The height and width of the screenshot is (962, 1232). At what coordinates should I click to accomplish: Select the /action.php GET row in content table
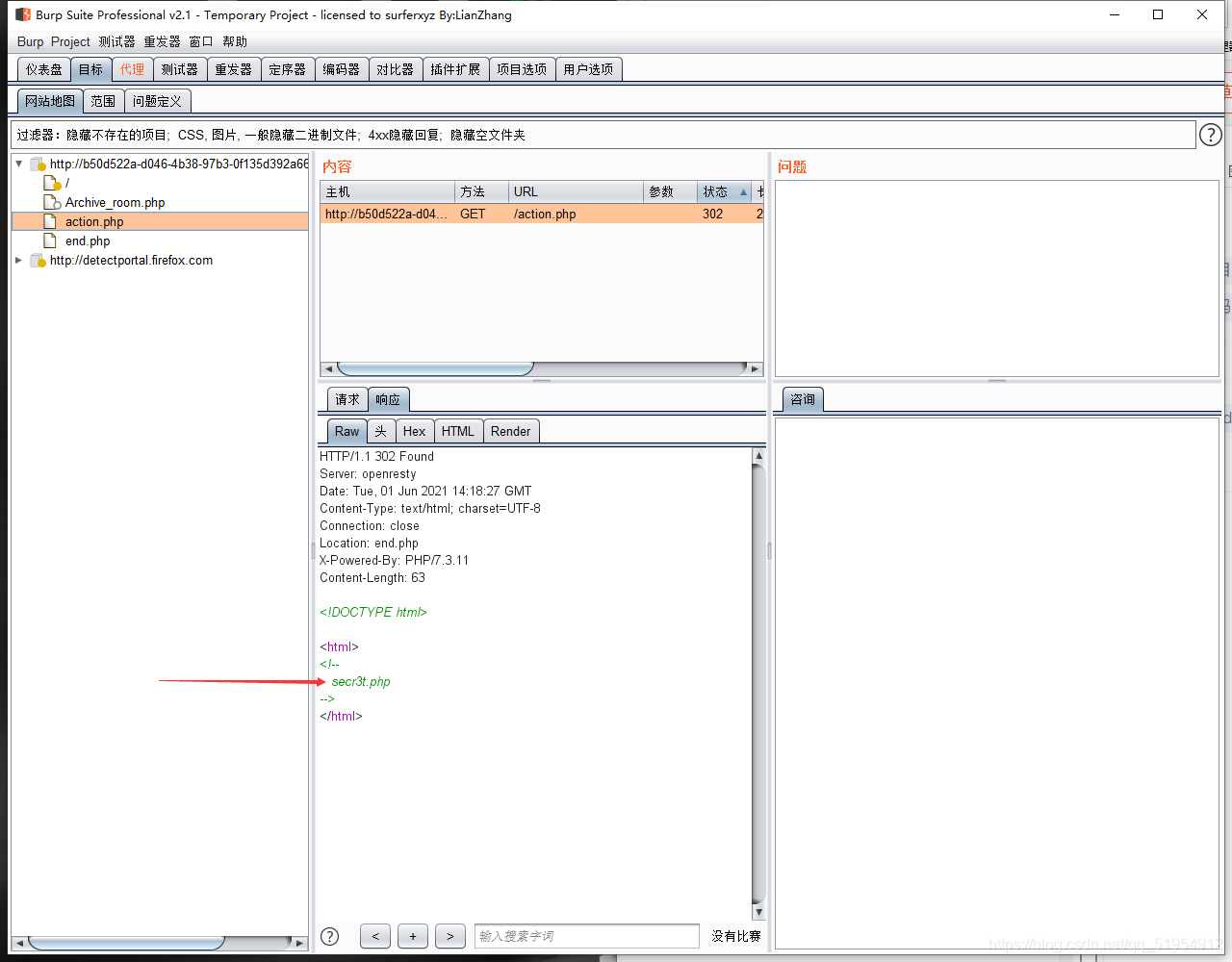click(x=542, y=214)
